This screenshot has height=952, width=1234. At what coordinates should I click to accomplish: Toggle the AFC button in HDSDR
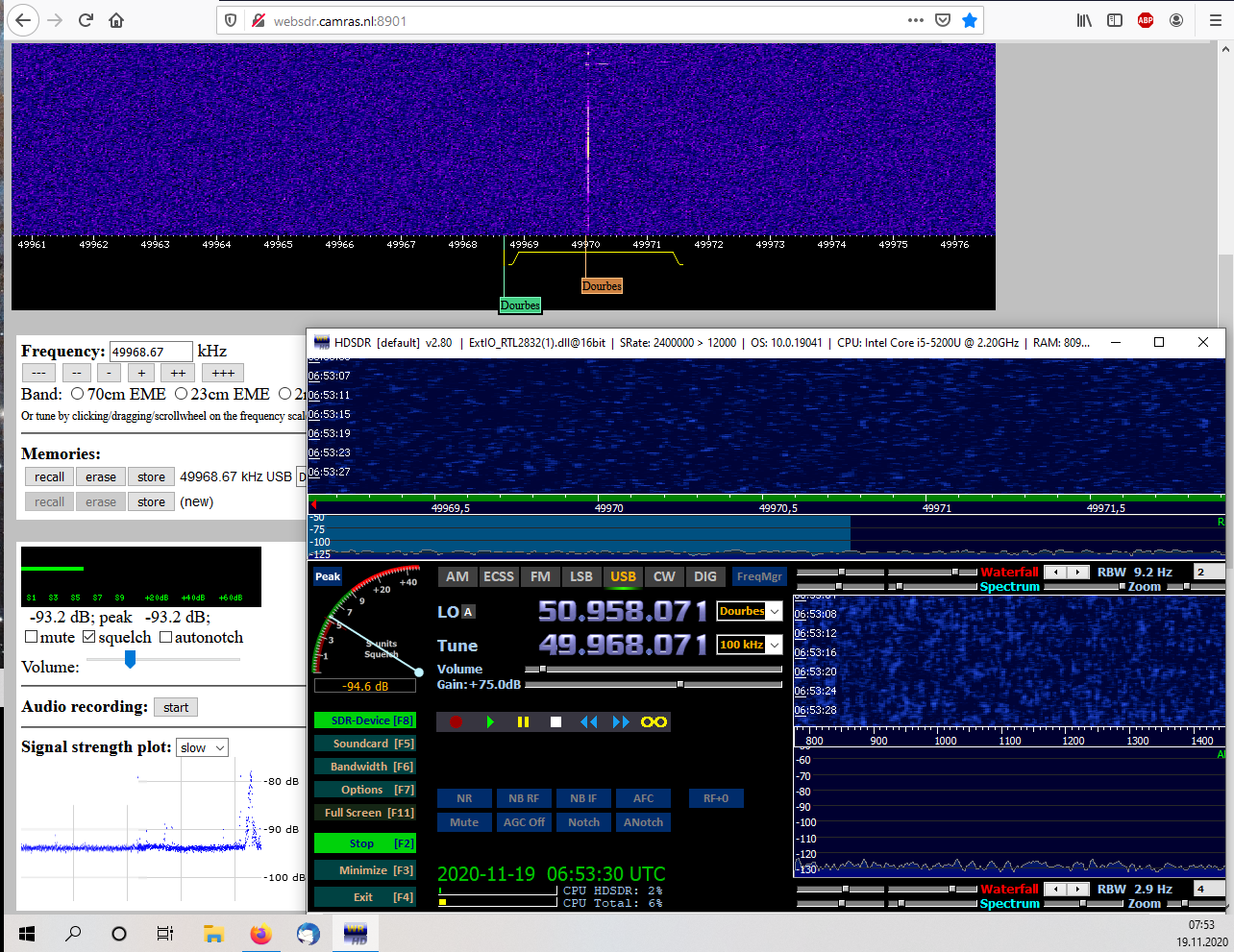[643, 798]
